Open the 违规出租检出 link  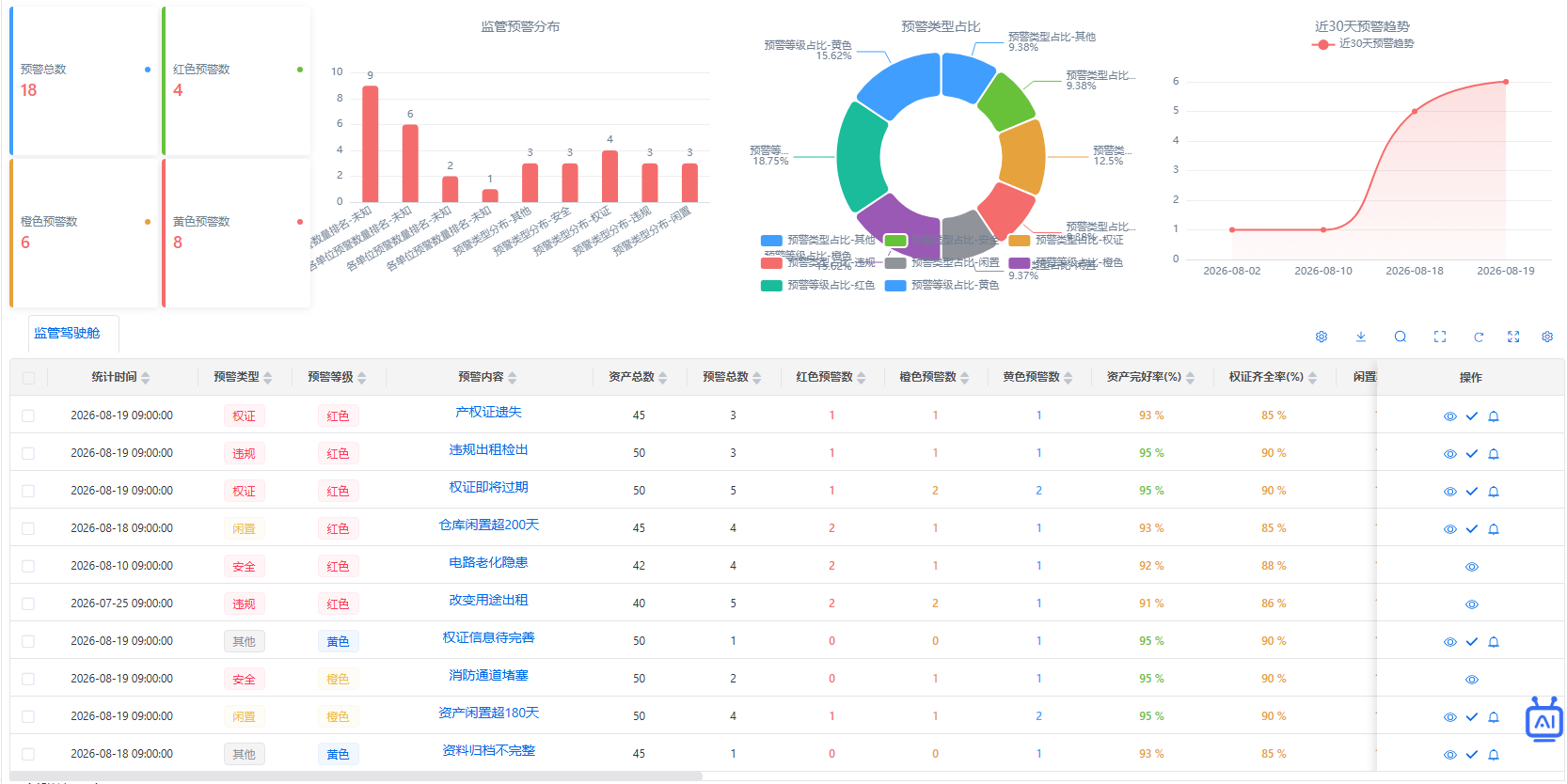[488, 450]
